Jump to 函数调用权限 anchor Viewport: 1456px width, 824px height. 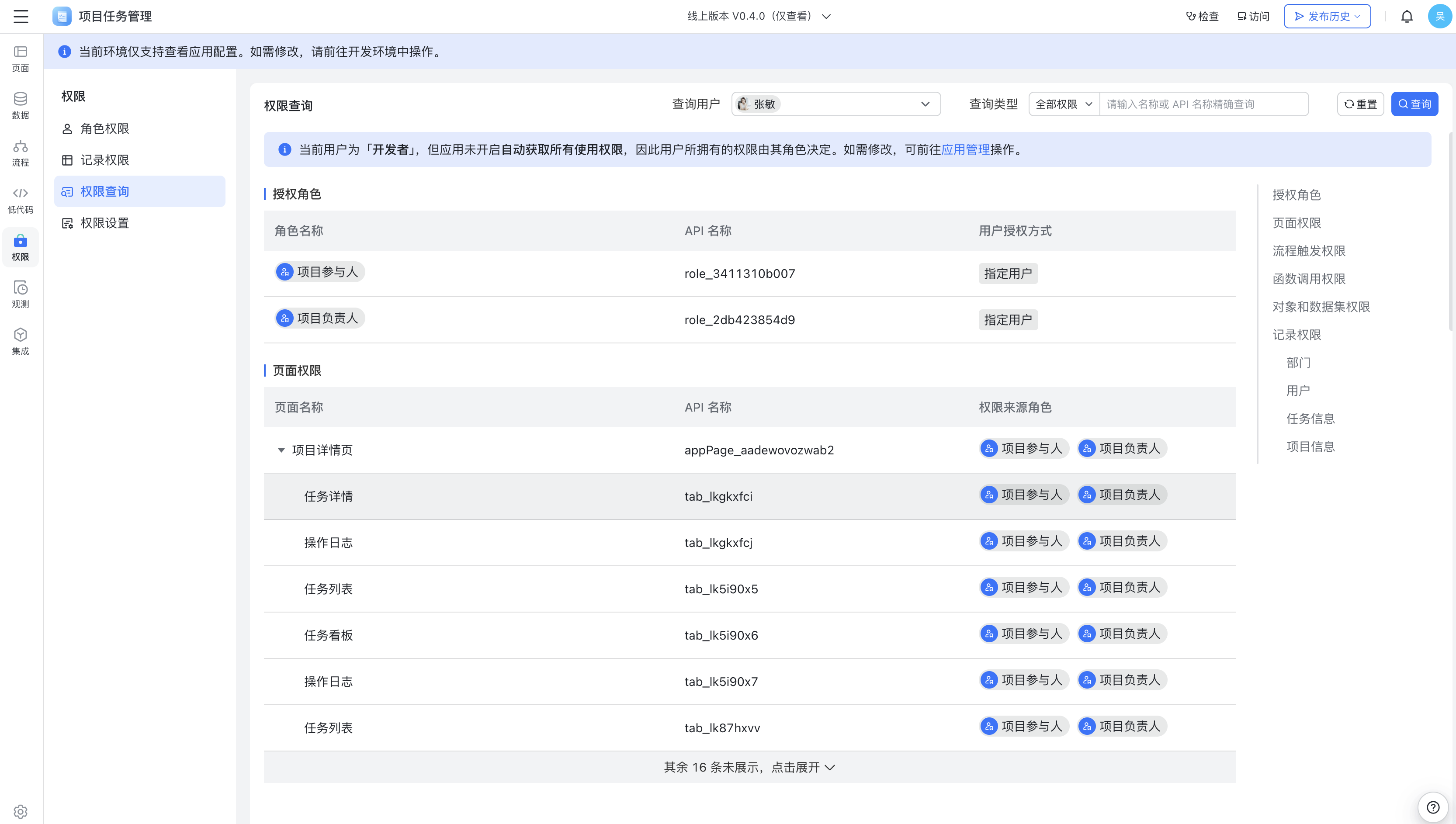1309,279
